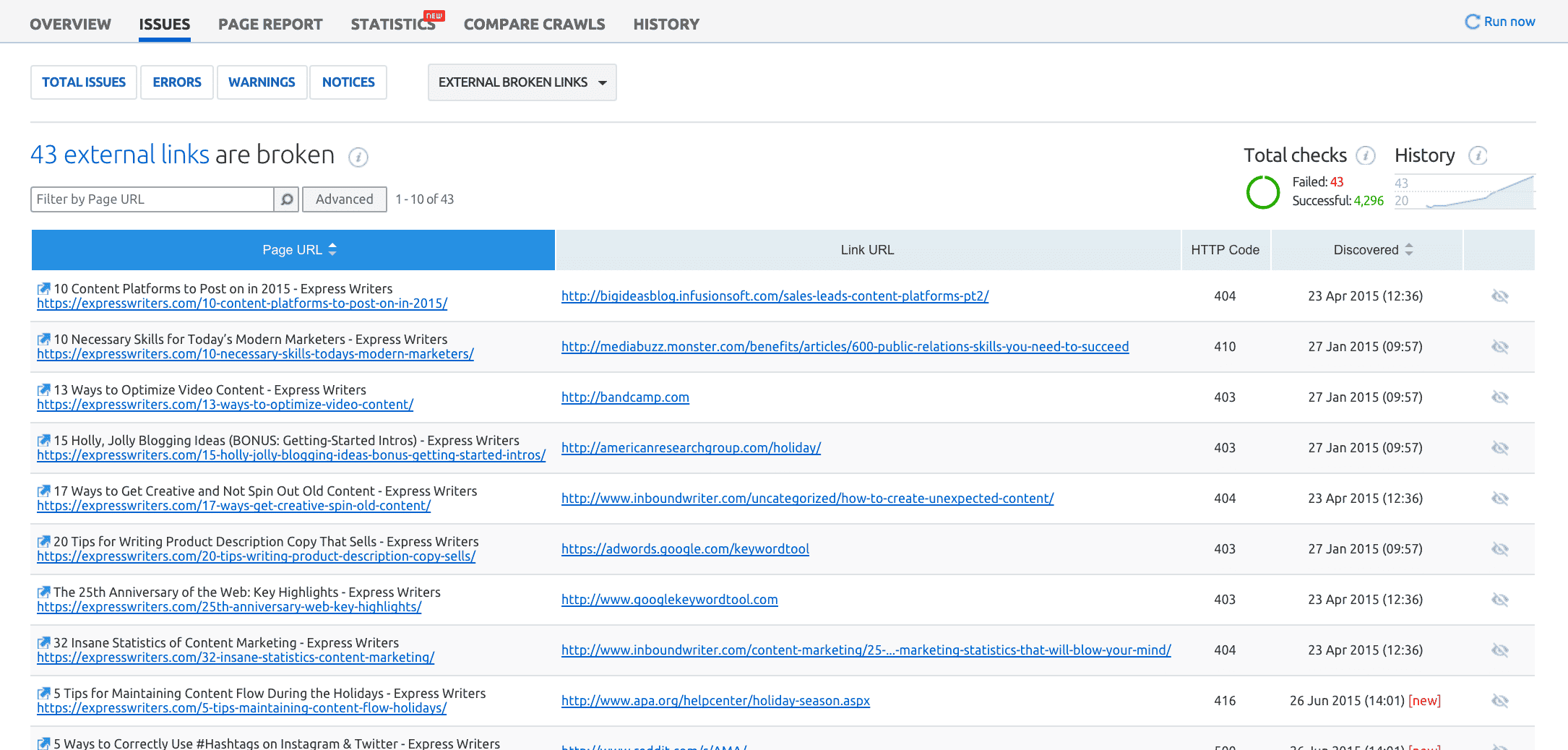This screenshot has width=1568, height=750.
Task: Hide the americanresearchgroup.com broken link issue
Action: point(1500,448)
